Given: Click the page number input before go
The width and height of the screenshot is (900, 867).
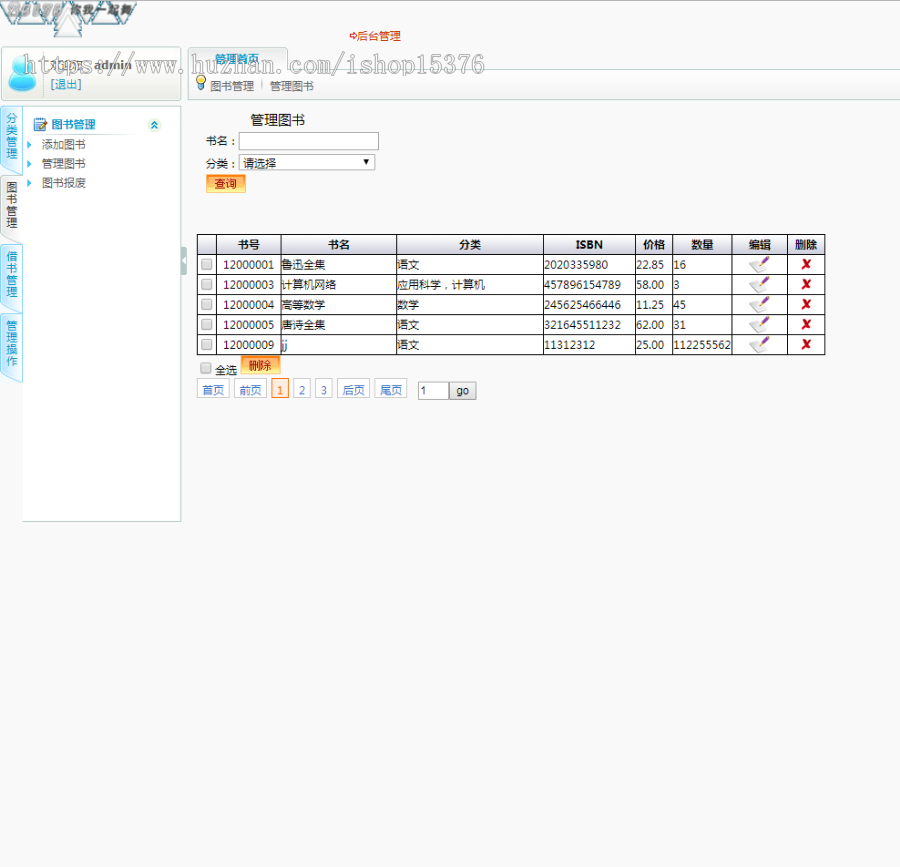Looking at the screenshot, I should 432,390.
